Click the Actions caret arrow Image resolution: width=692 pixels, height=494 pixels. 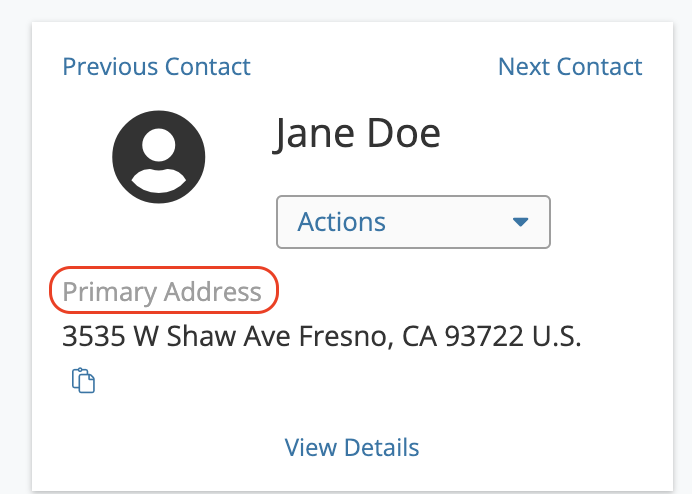(x=520, y=222)
